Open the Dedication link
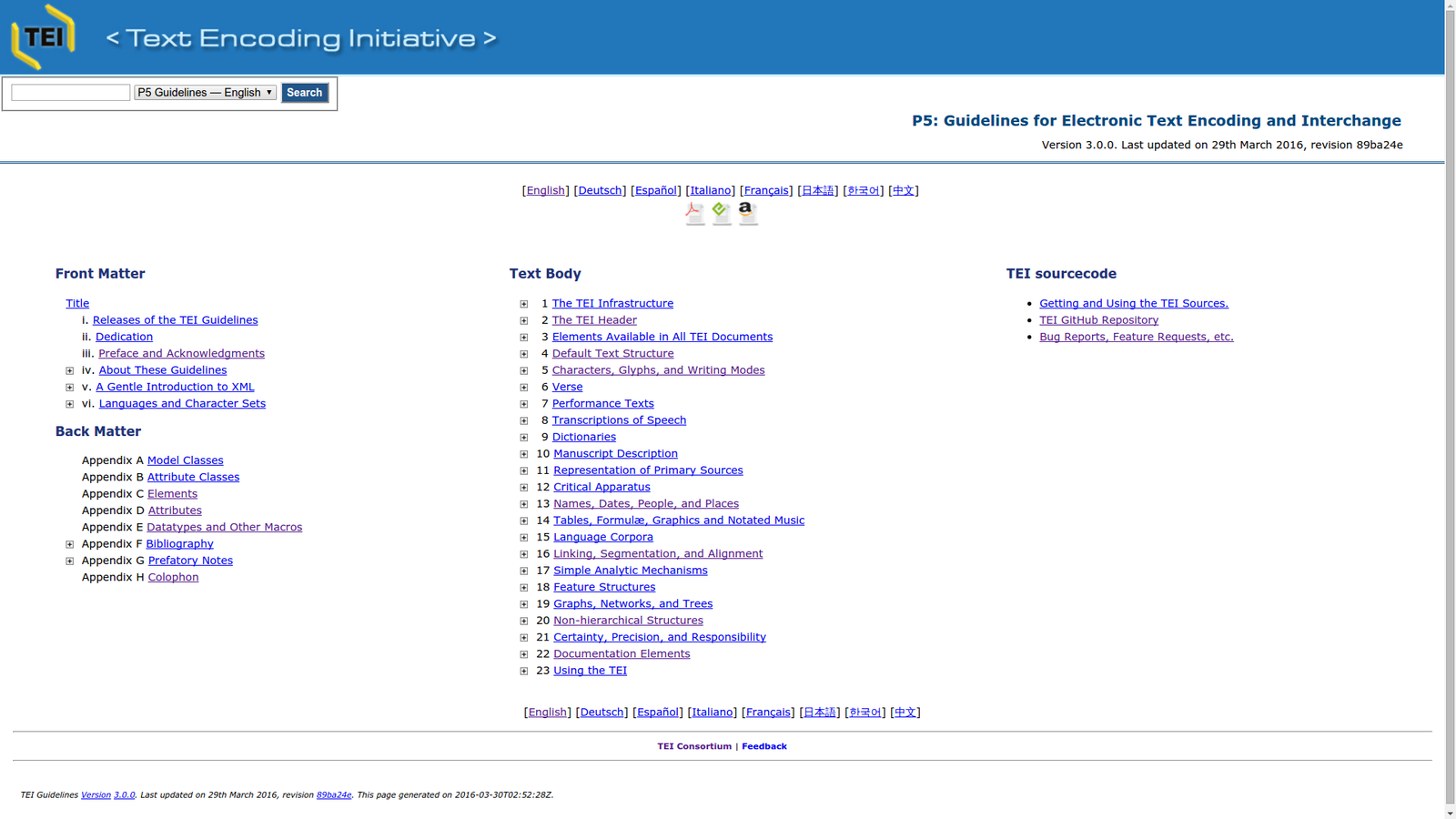Viewport: 1456px width, 819px height. (124, 337)
